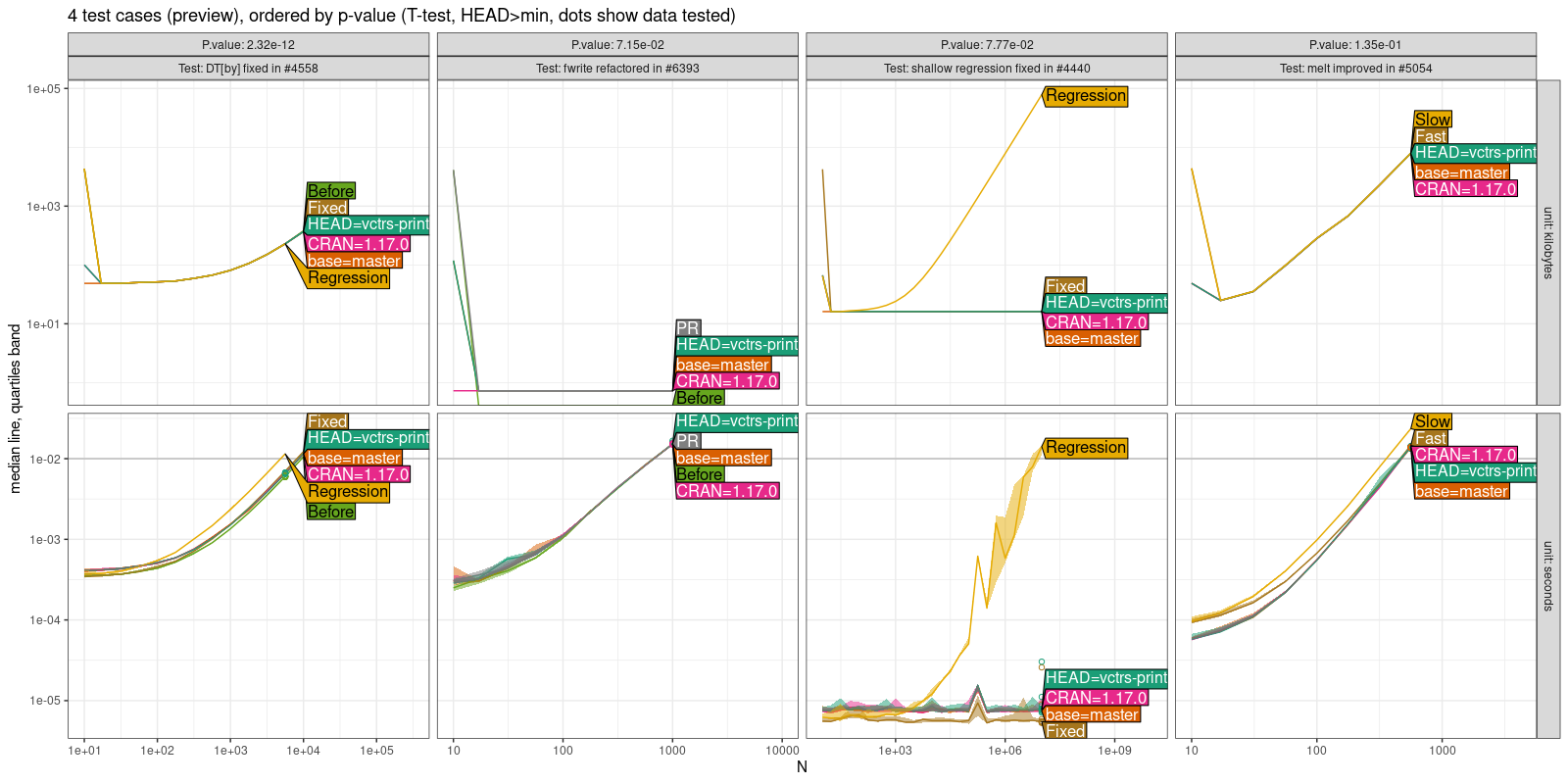The width and height of the screenshot is (1568, 784).
Task: Click the '1e+03' y-axis tick label
Action: pos(44,207)
